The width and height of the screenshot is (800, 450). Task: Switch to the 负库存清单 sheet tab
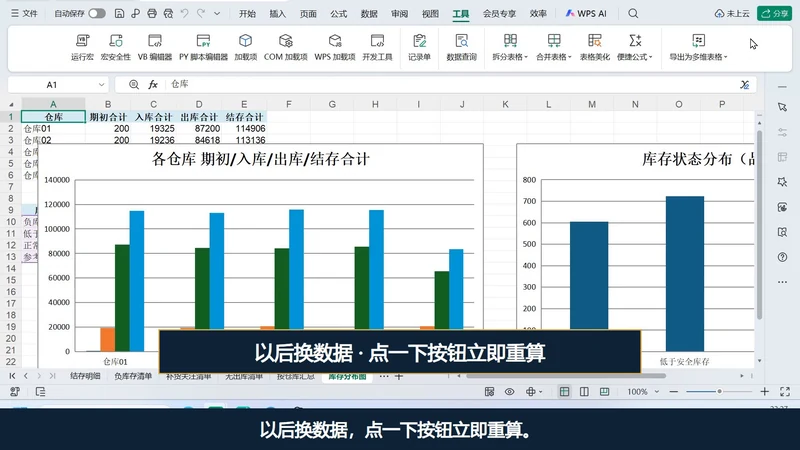133,376
